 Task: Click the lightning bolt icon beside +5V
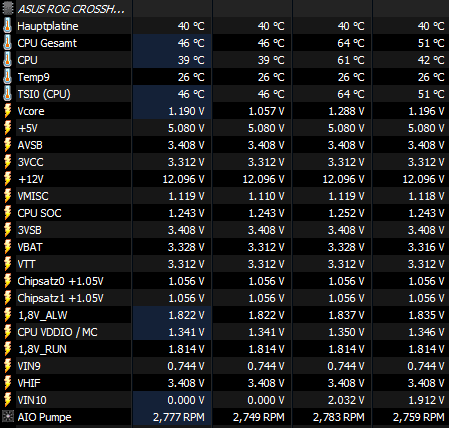[7, 128]
